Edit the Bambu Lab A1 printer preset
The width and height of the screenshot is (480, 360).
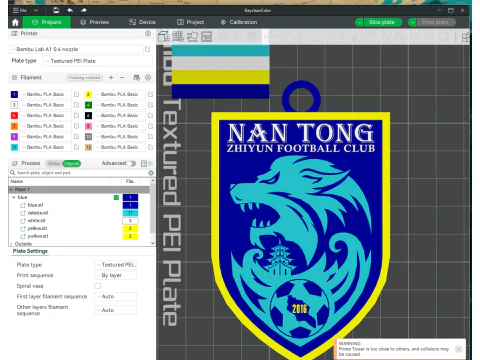coord(148,49)
